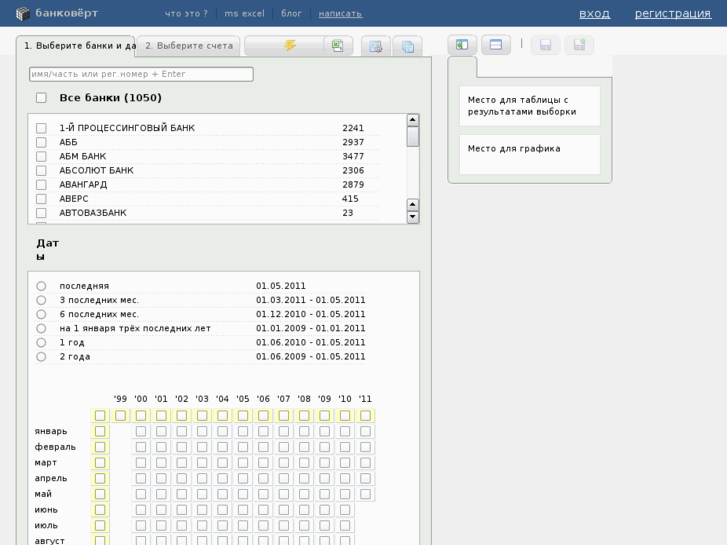Select the '6 последних мес.' radio option
Viewport: 727px width, 545px height.
tap(41, 314)
